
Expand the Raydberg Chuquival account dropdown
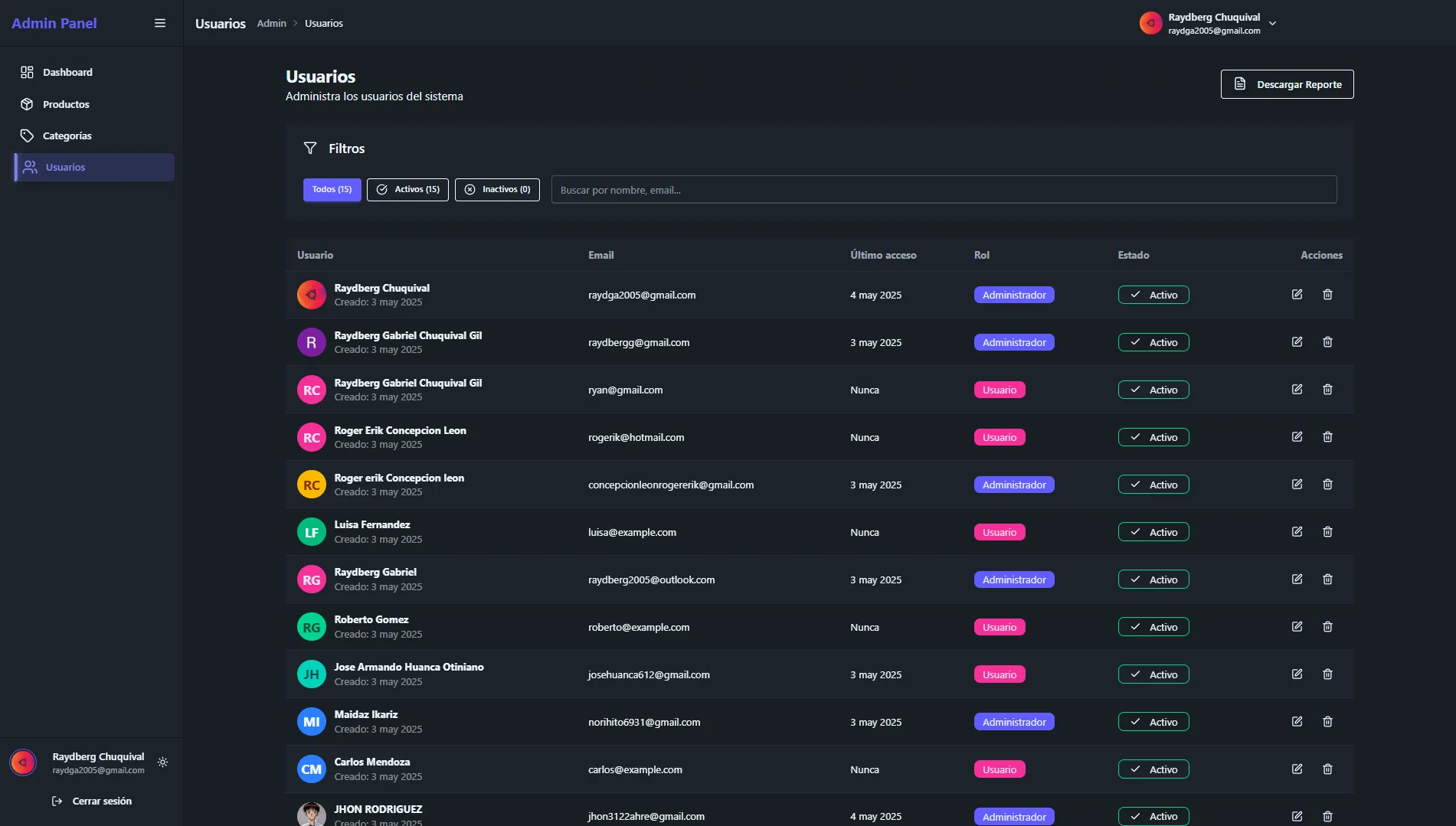pyautogui.click(x=1272, y=23)
